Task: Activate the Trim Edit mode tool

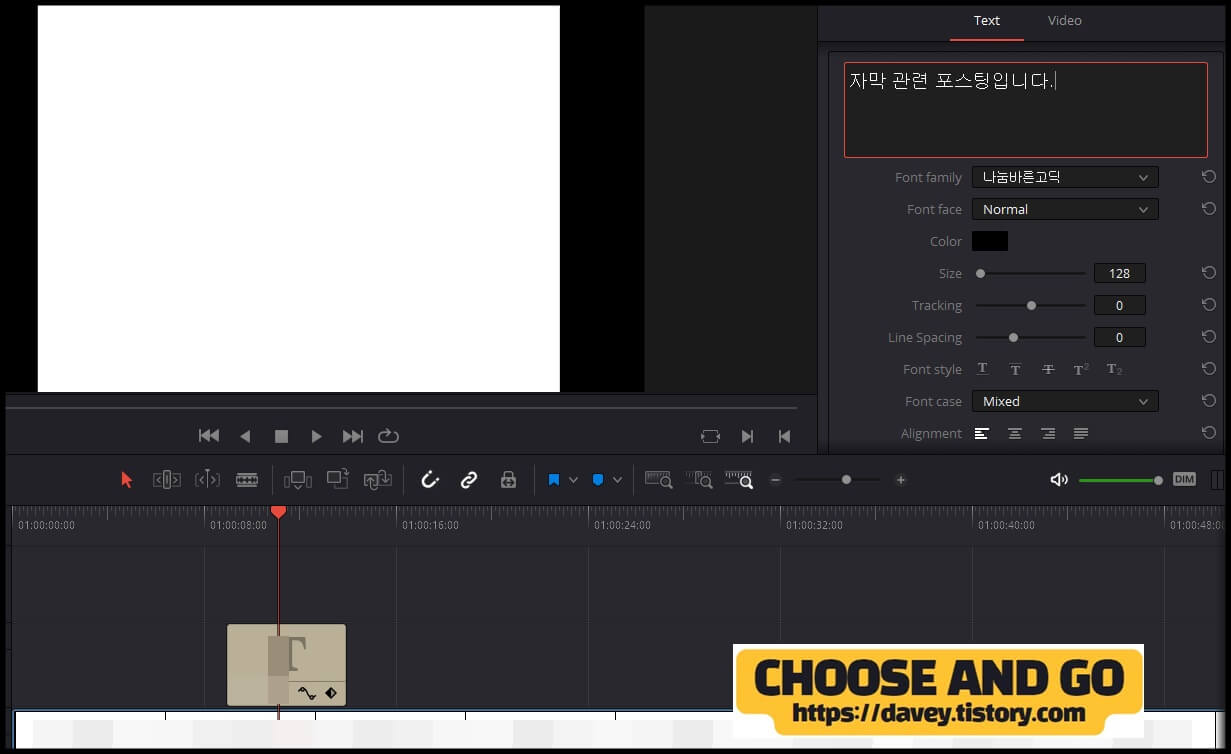Action: pos(167,480)
